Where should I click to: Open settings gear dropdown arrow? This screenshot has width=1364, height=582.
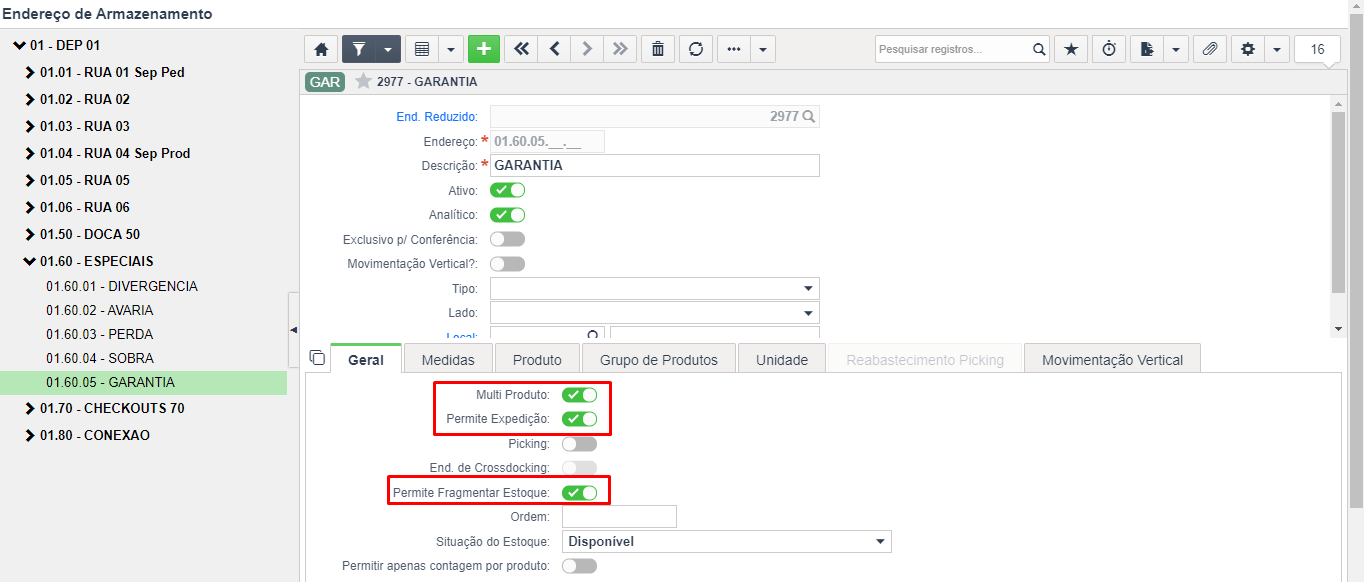click(x=1277, y=48)
